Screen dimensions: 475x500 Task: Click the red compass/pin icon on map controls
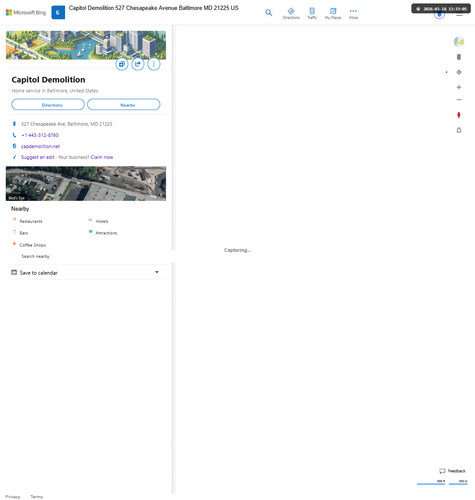(459, 115)
